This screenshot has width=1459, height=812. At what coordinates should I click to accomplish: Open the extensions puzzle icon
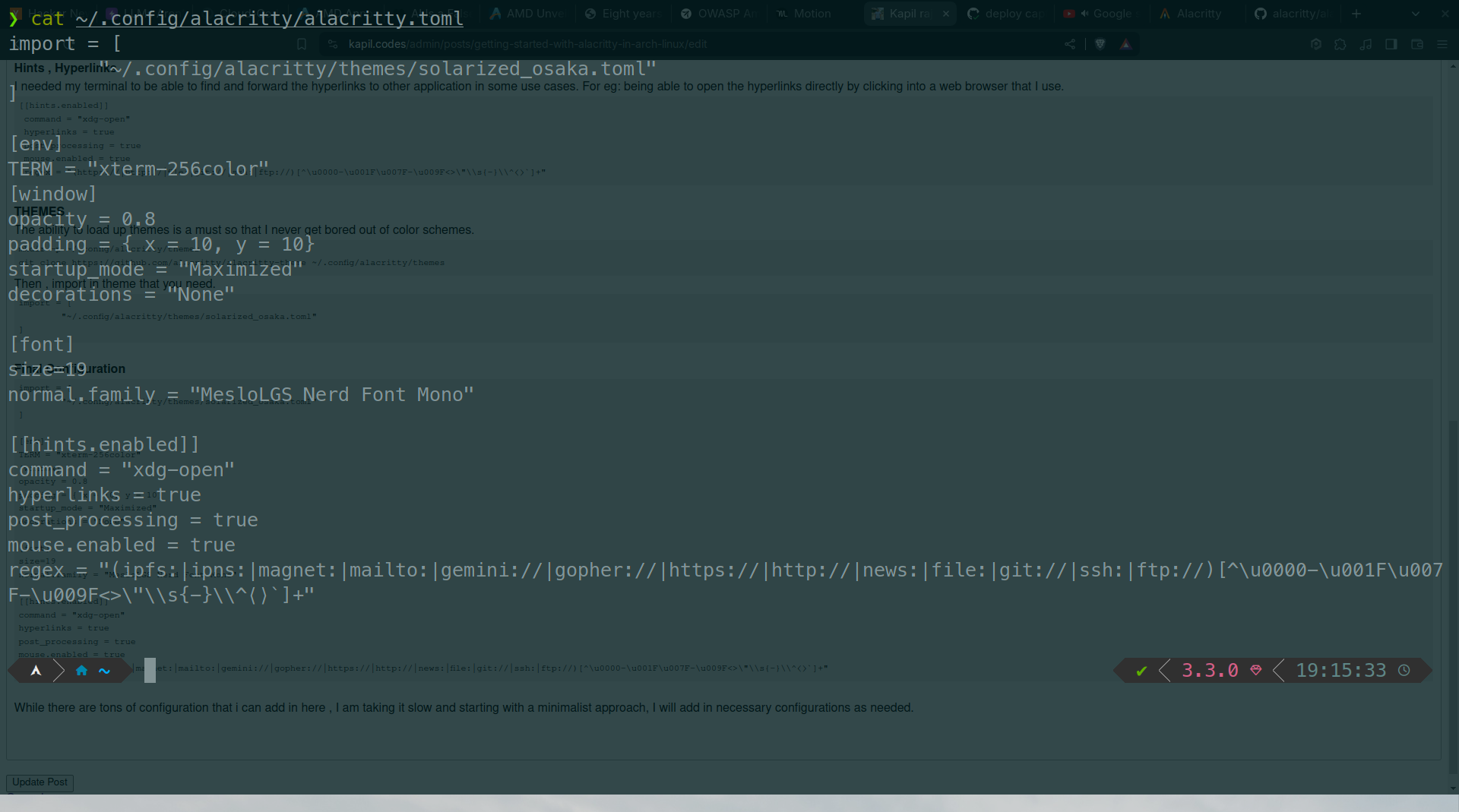tap(1340, 44)
